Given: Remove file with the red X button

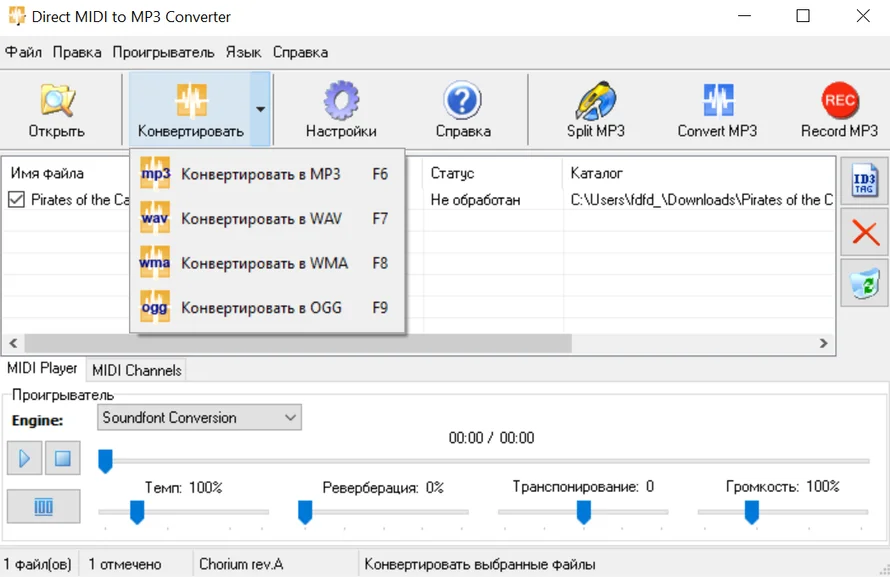Looking at the screenshot, I should click(864, 232).
